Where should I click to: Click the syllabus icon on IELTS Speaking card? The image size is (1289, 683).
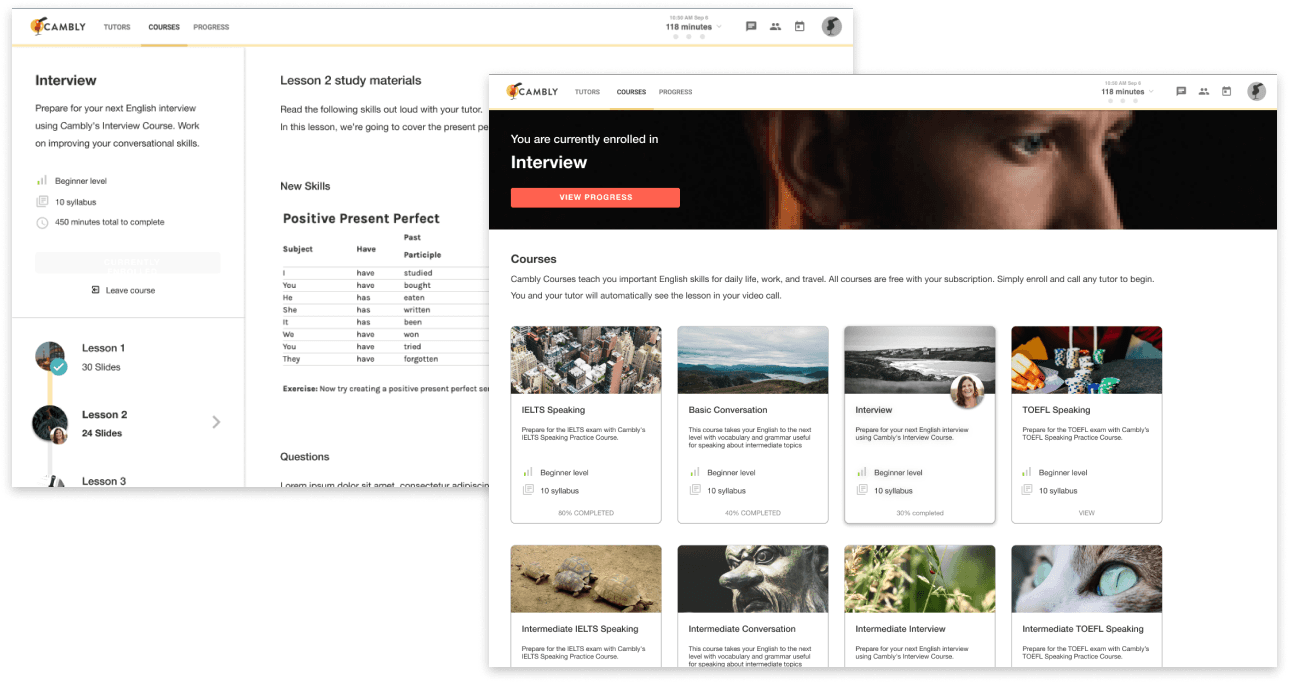coord(527,490)
